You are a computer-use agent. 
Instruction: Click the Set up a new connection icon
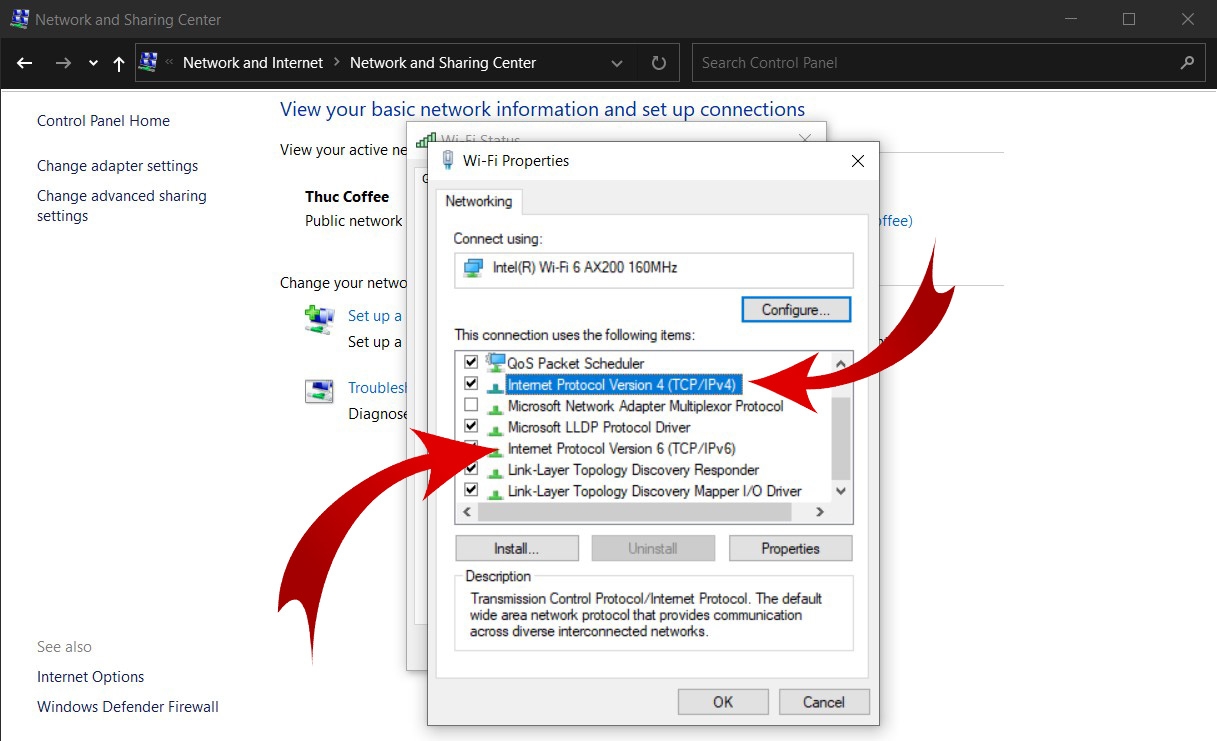click(x=319, y=320)
